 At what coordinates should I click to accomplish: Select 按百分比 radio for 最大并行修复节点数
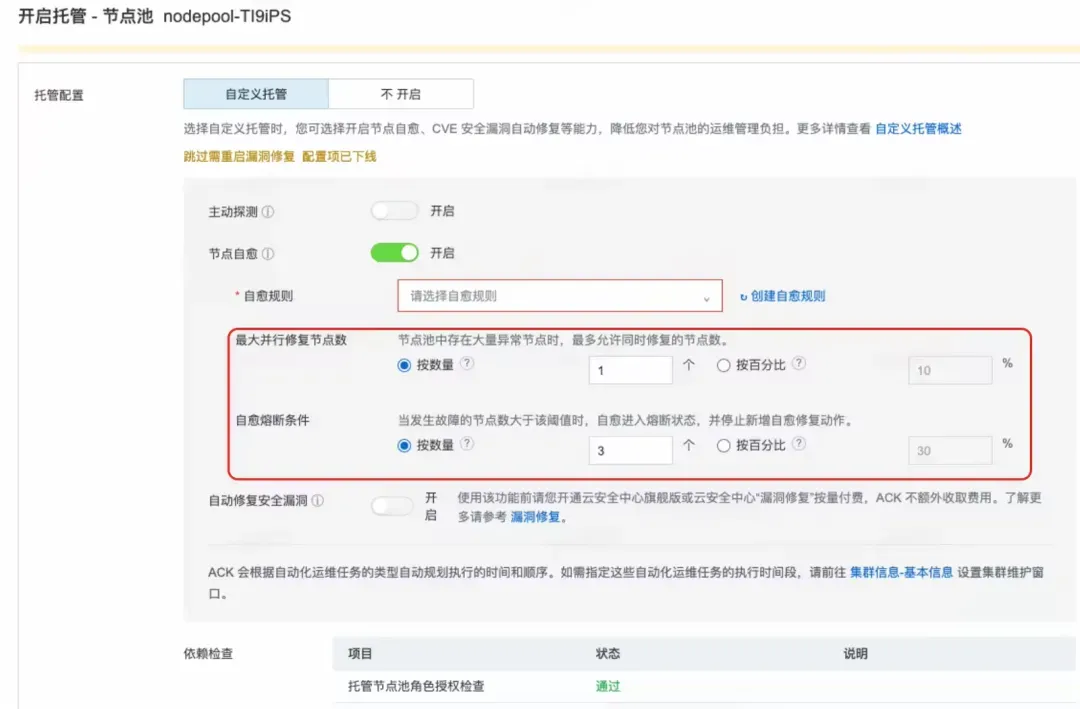pyautogui.click(x=723, y=365)
